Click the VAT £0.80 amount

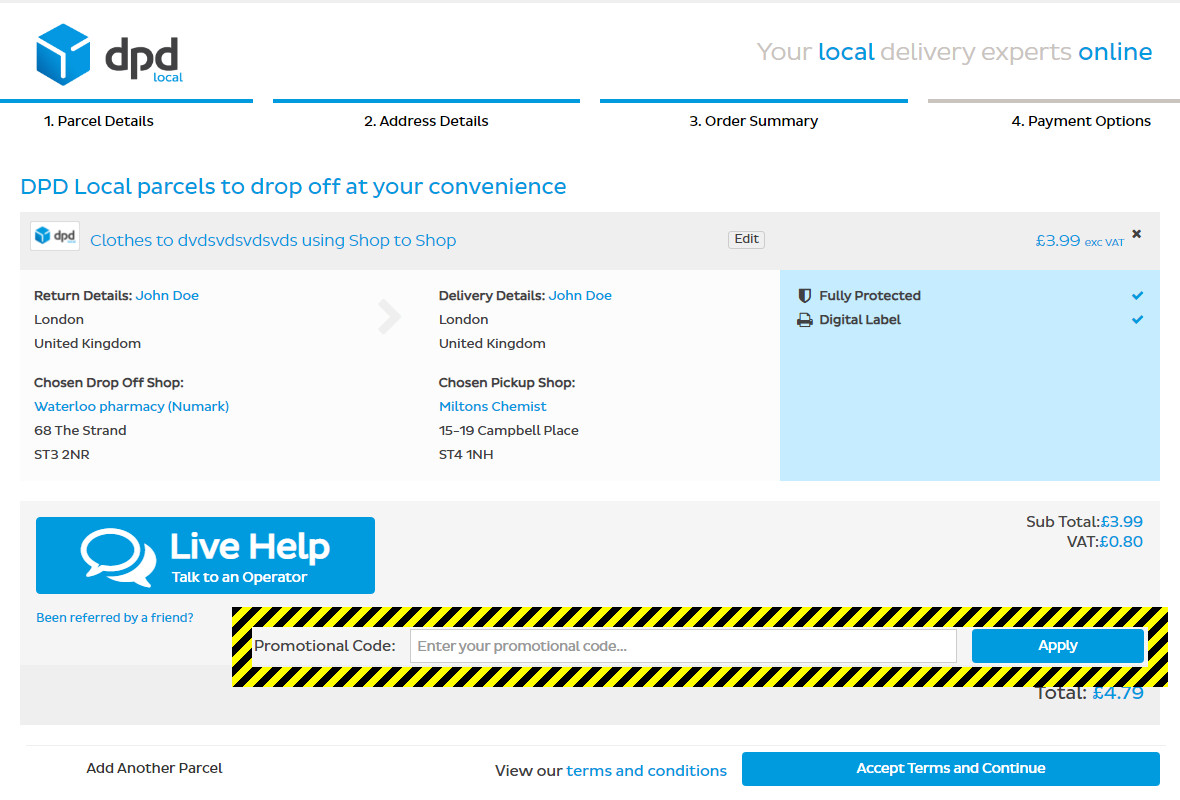tap(1121, 542)
